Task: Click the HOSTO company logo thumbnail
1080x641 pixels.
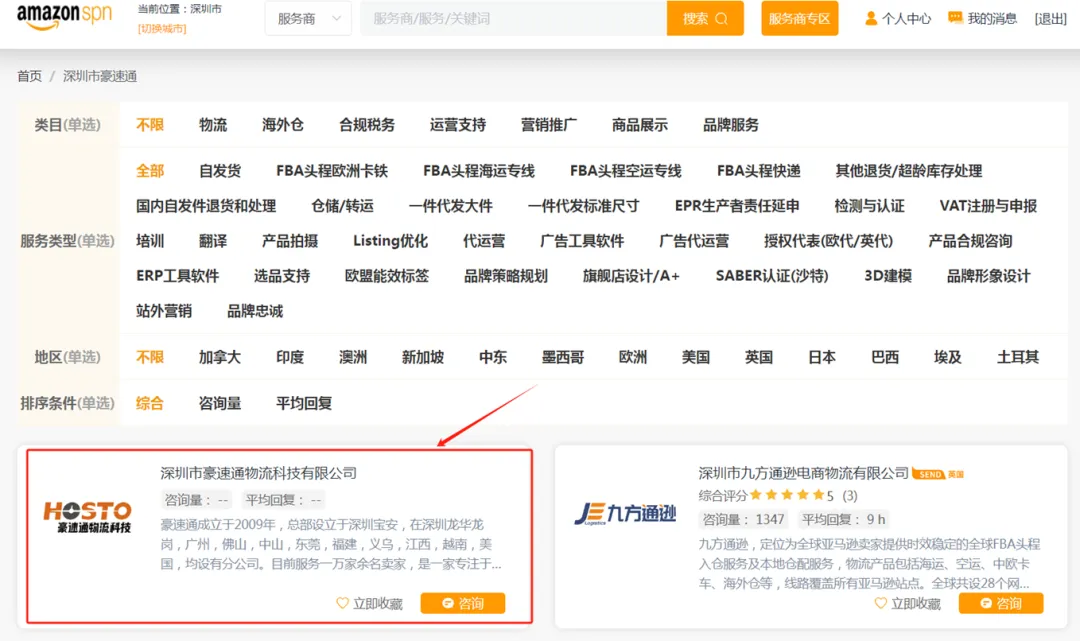Action: coord(87,517)
